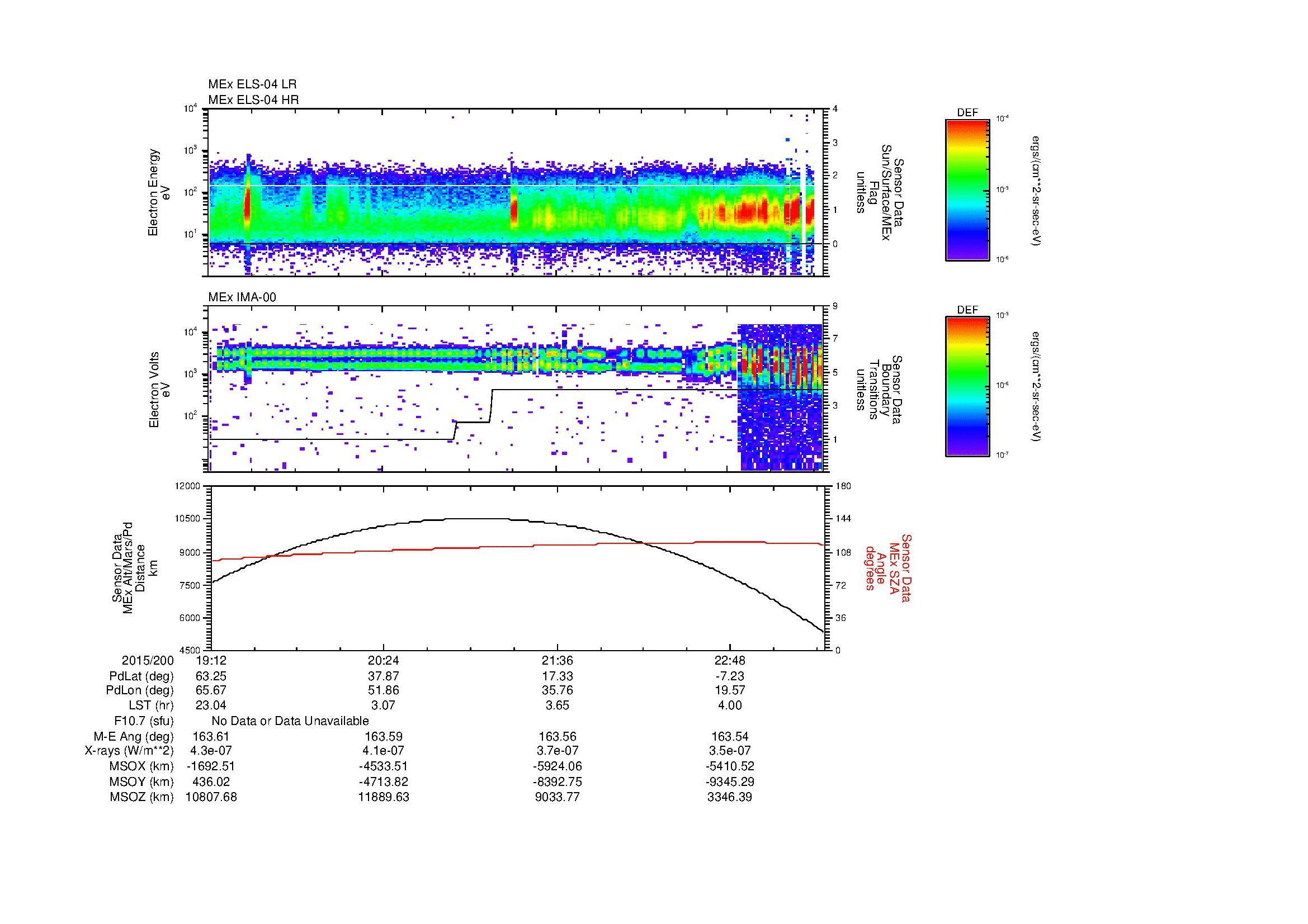Click the '22:48' time tick label
Screen dimensions: 1308x924
(x=730, y=660)
